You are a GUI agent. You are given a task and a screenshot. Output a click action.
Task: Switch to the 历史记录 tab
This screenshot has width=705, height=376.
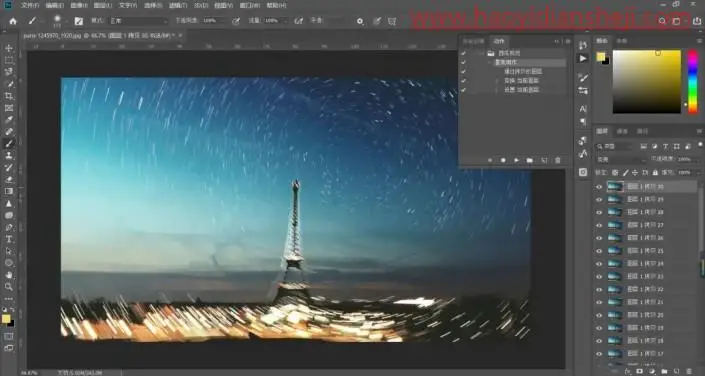tap(474, 41)
